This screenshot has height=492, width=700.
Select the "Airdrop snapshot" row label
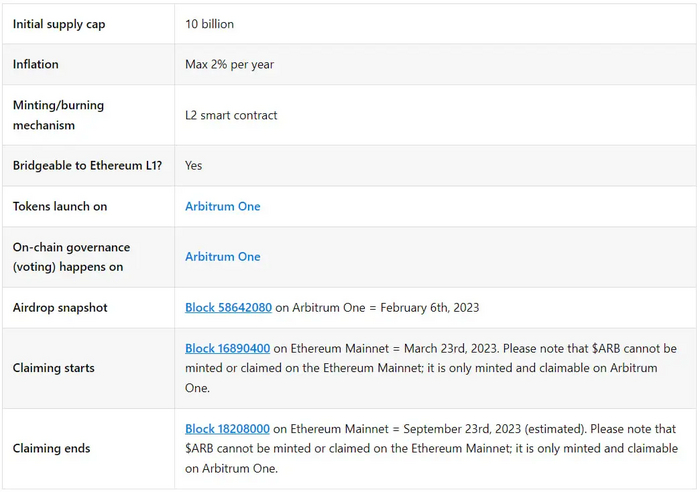pos(60,308)
